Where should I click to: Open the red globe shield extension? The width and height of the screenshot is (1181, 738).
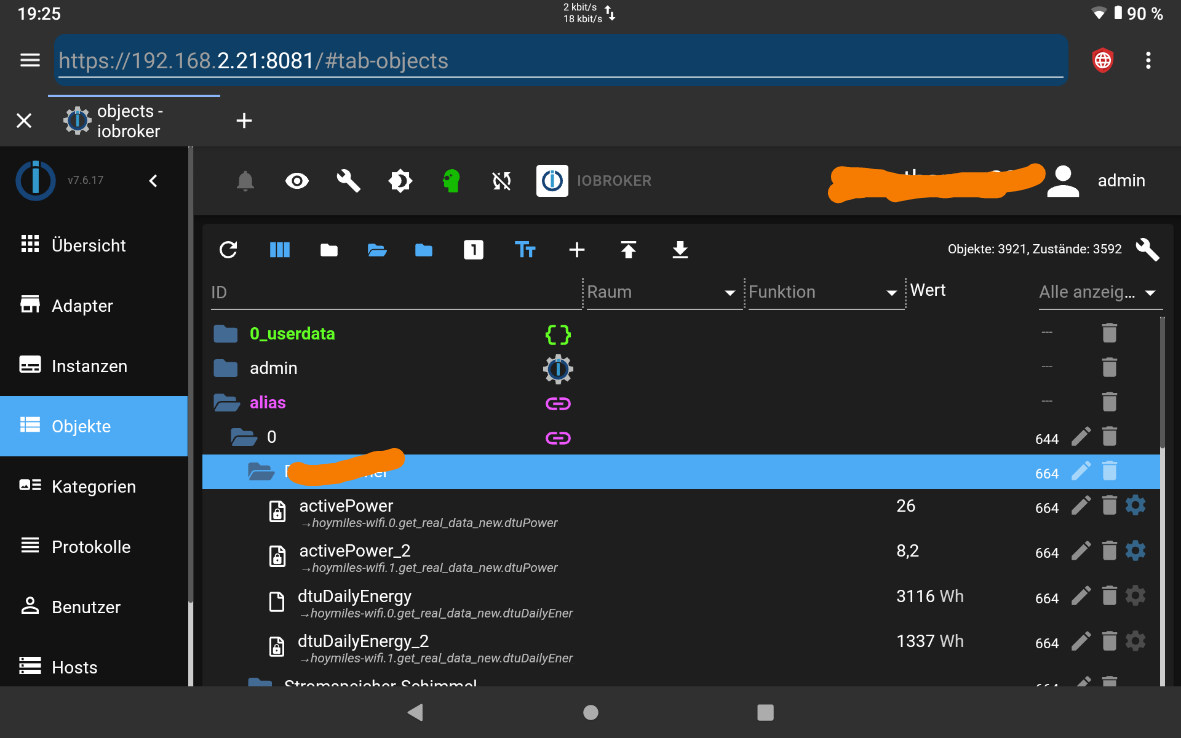coord(1103,60)
